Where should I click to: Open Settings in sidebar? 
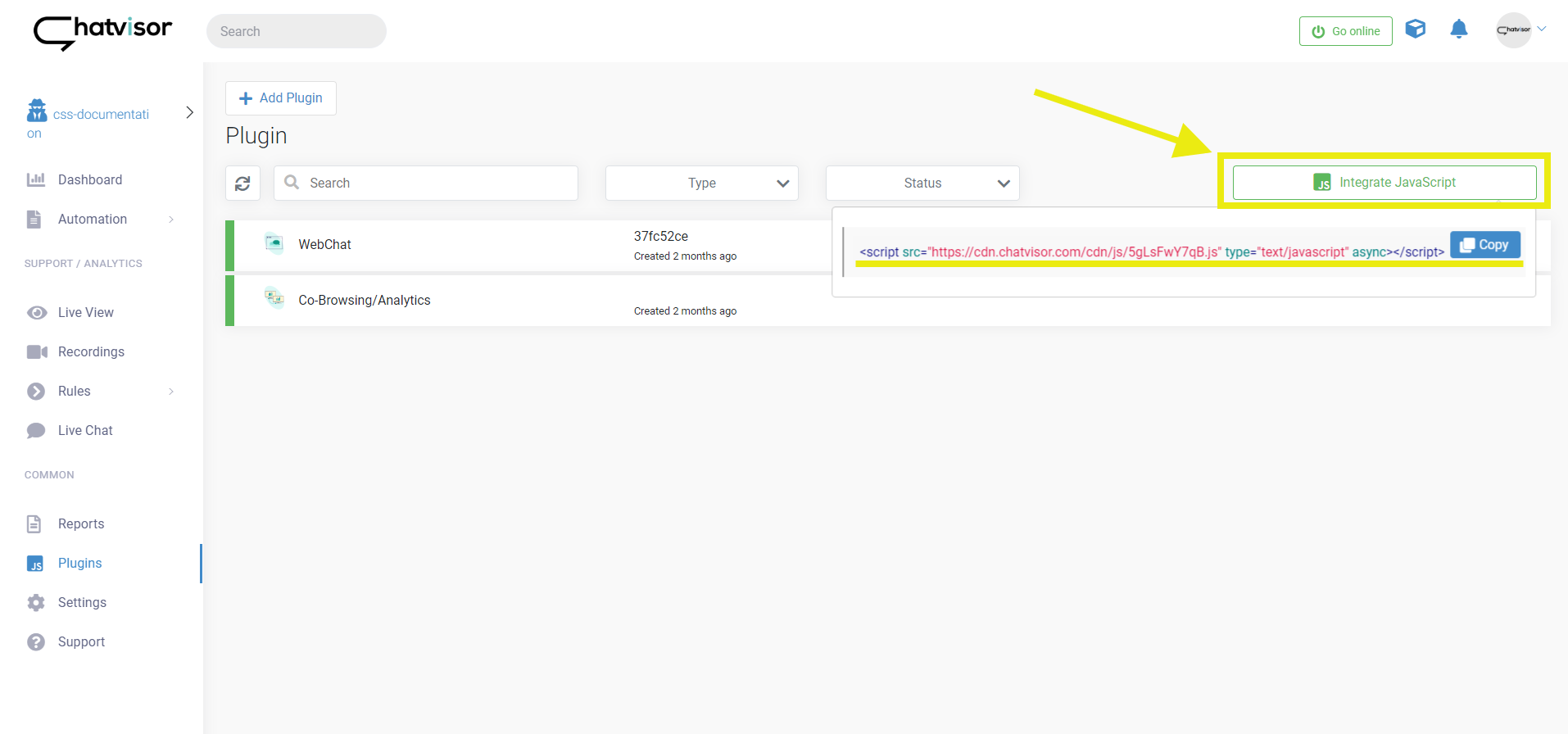pos(82,602)
